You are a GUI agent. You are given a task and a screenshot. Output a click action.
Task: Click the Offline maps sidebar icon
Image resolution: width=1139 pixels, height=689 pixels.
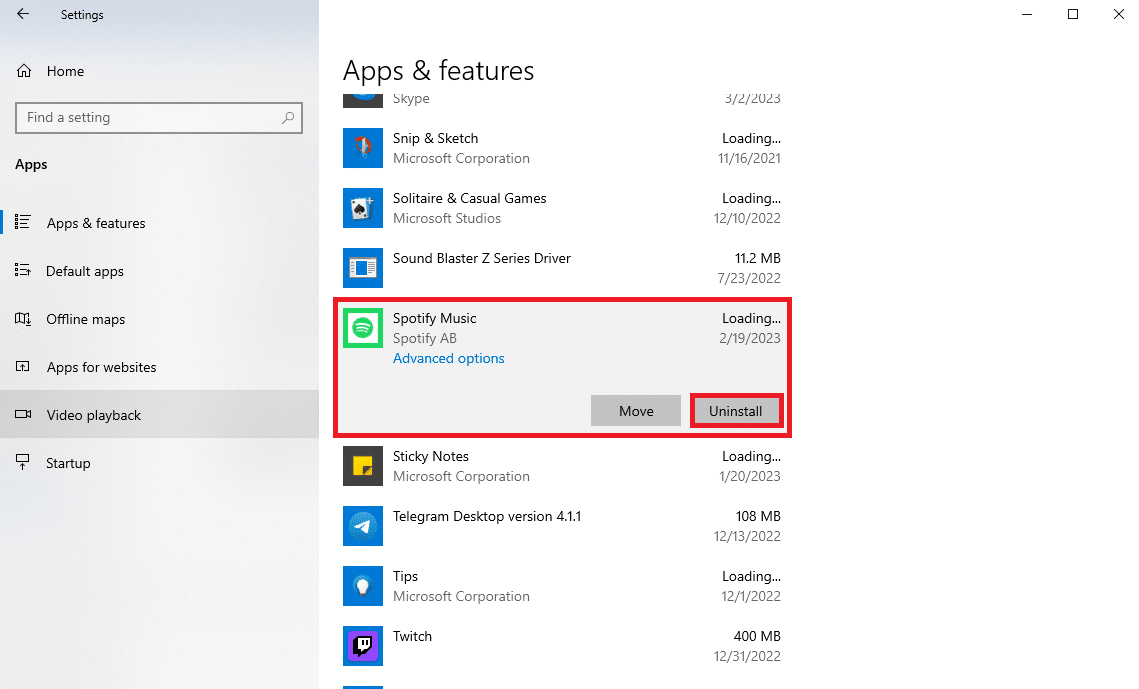click(x=23, y=319)
